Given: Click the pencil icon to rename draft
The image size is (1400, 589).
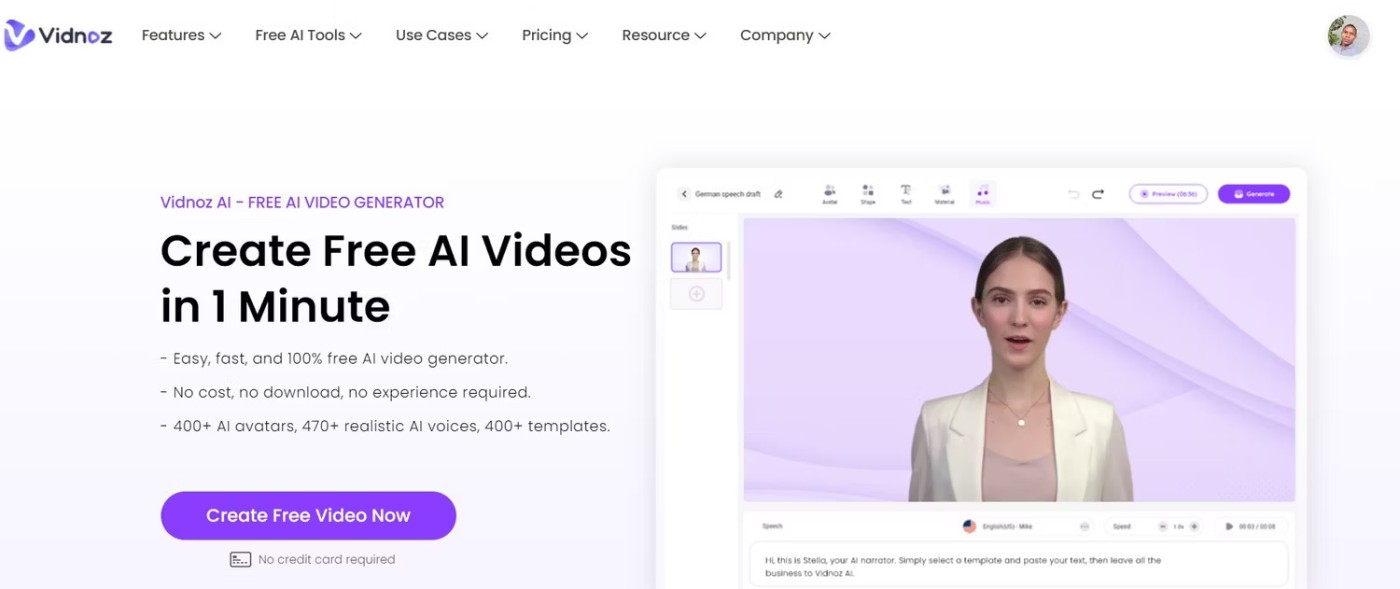Looking at the screenshot, I should 779,194.
